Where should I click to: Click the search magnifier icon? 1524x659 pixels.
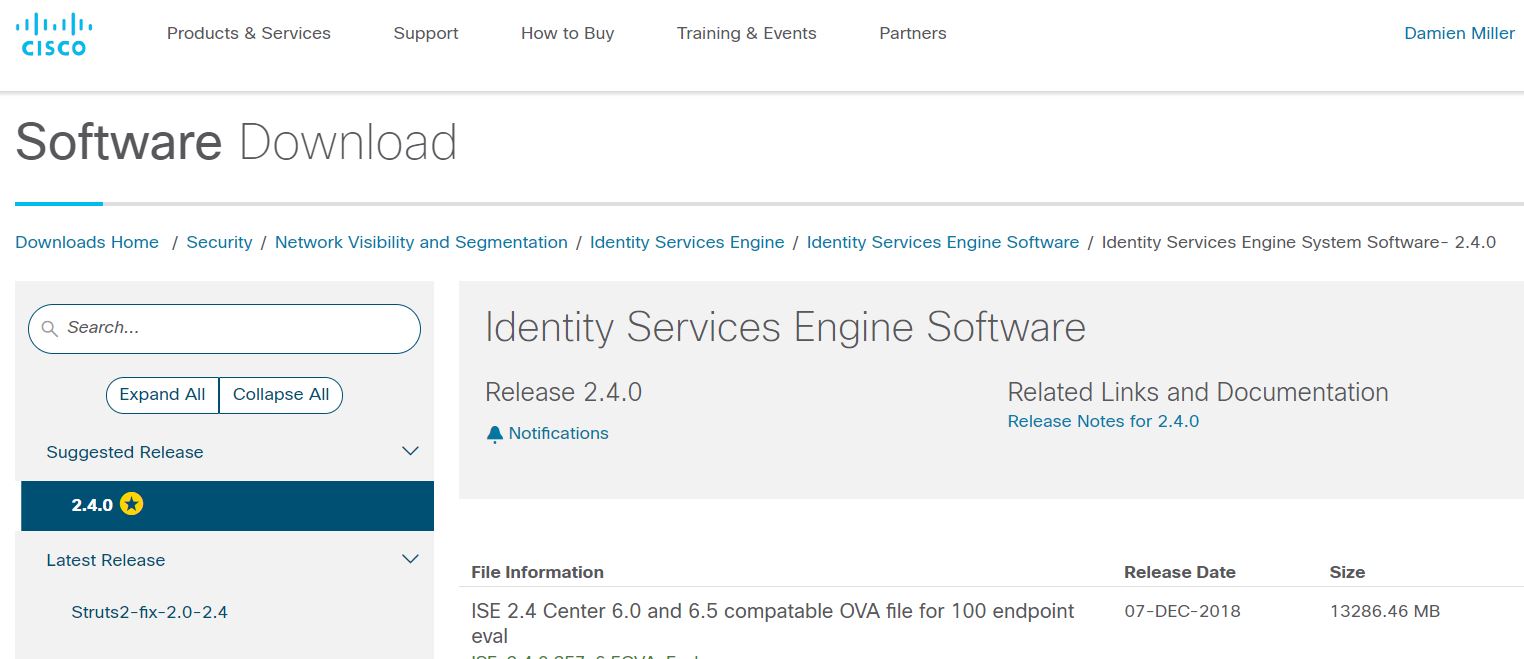[x=50, y=328]
